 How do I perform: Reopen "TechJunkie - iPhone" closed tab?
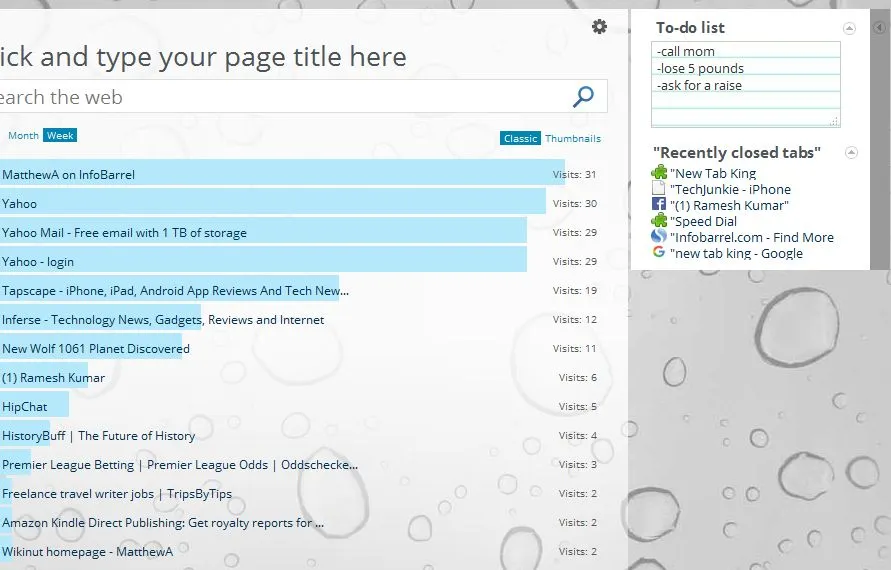[730, 189]
